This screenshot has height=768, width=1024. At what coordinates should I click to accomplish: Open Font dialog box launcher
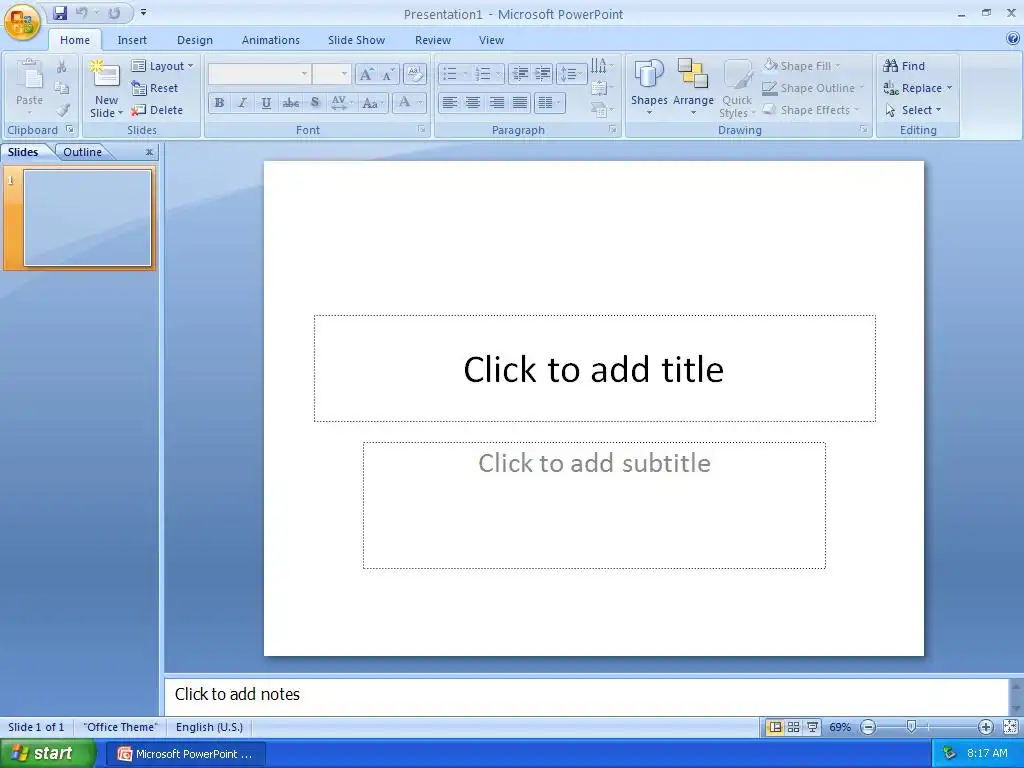422,130
